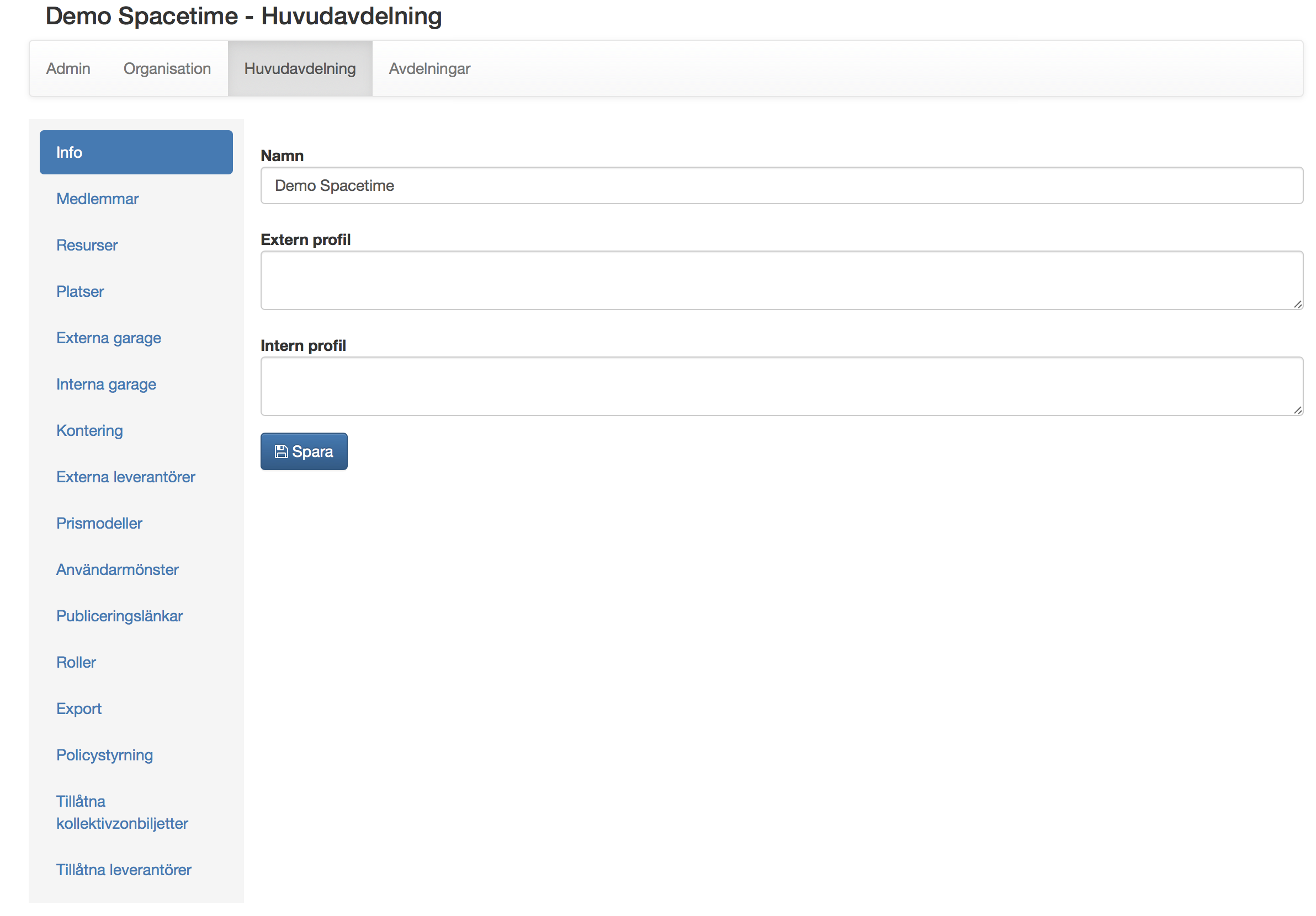The width and height of the screenshot is (1316, 916).
Task: Focus the Extern profil text area
Action: 781,280
